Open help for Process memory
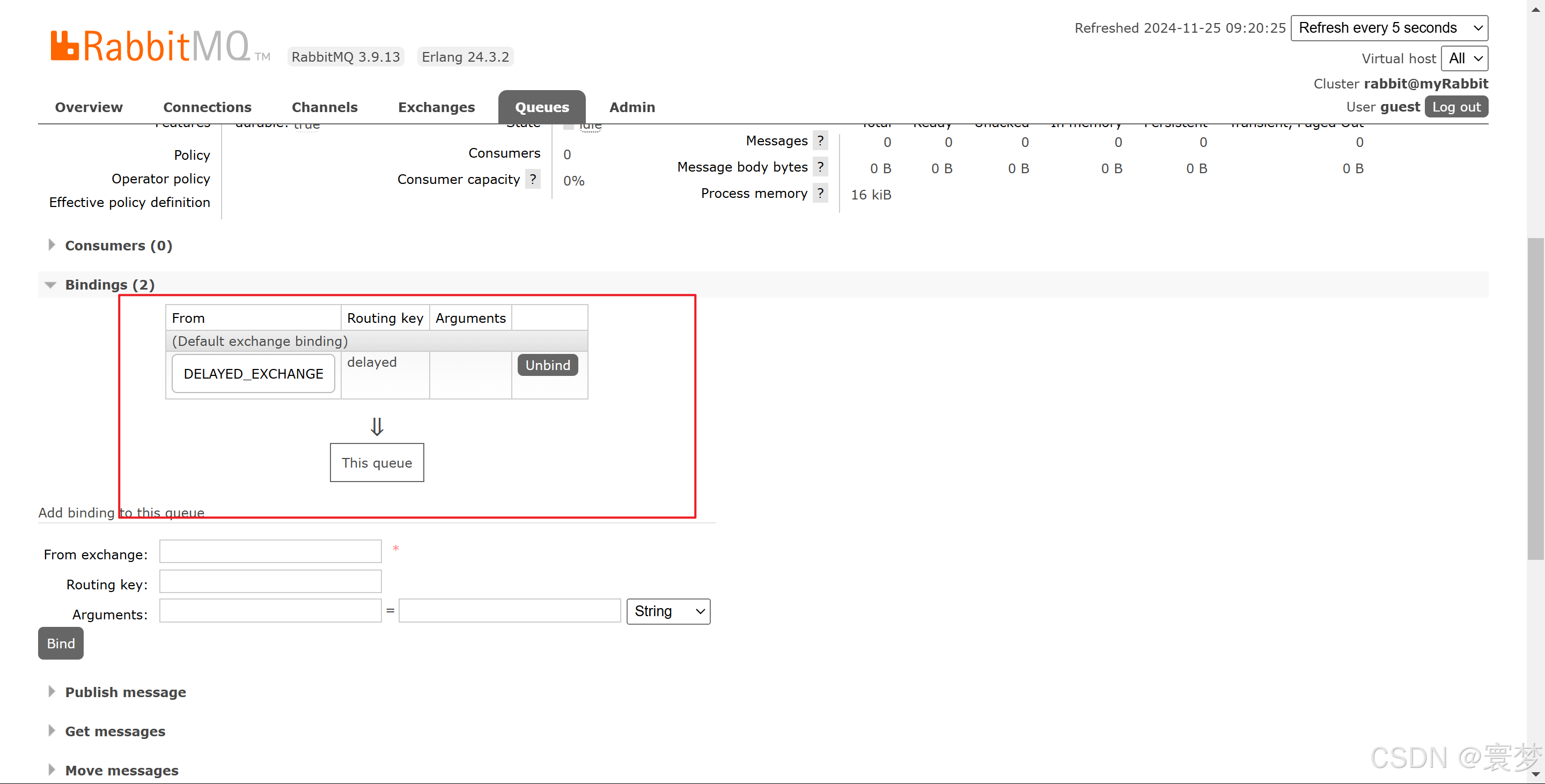 (820, 193)
